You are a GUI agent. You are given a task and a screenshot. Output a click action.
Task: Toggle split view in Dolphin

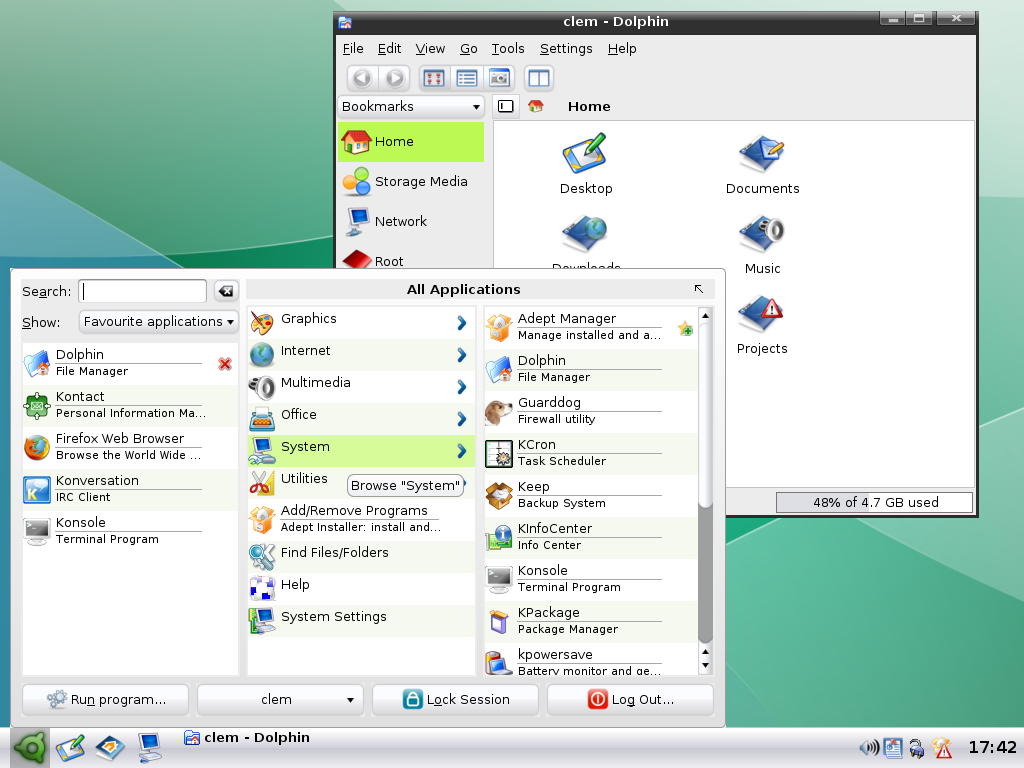coord(539,78)
